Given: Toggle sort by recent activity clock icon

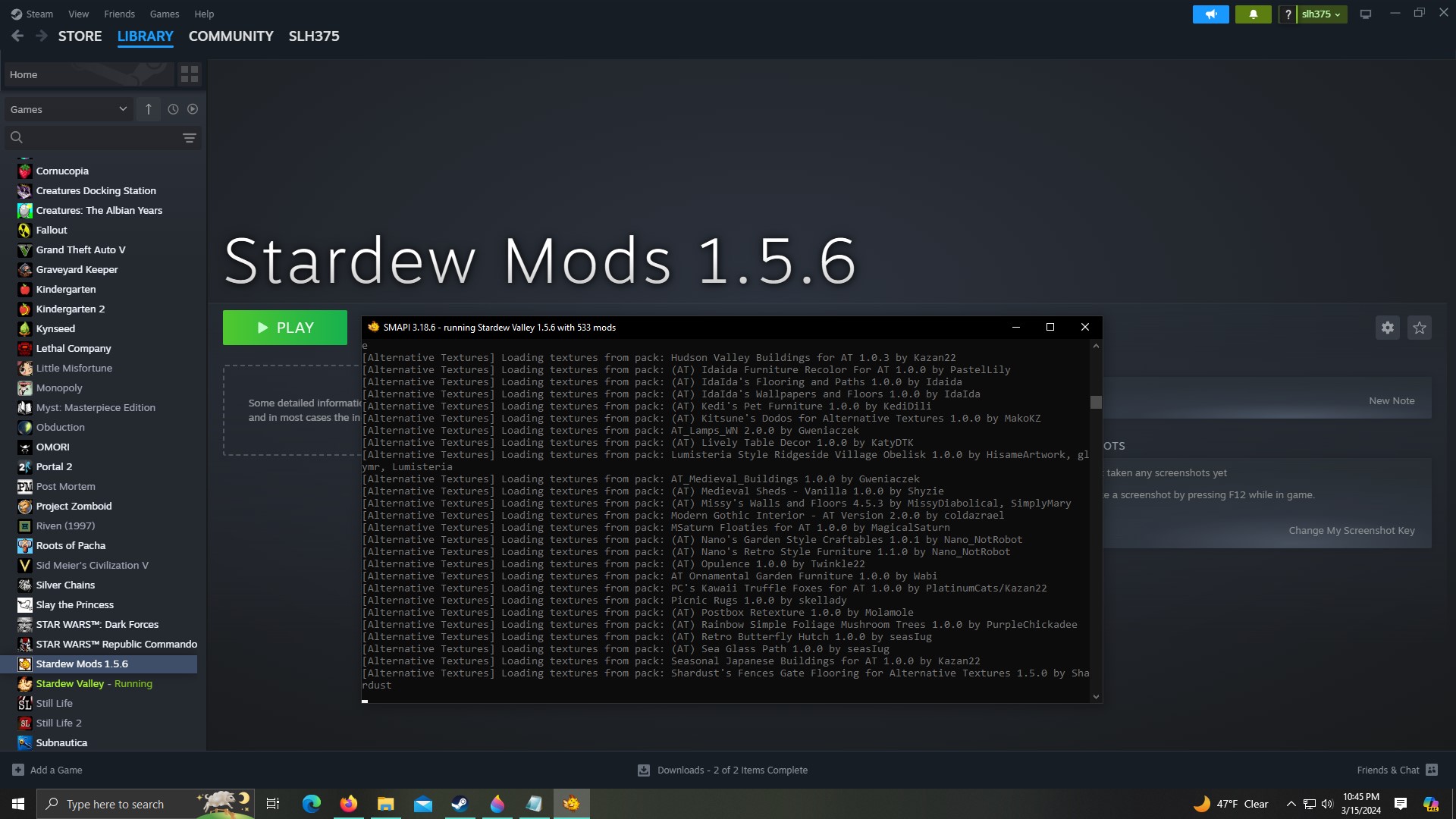Looking at the screenshot, I should click(x=173, y=109).
